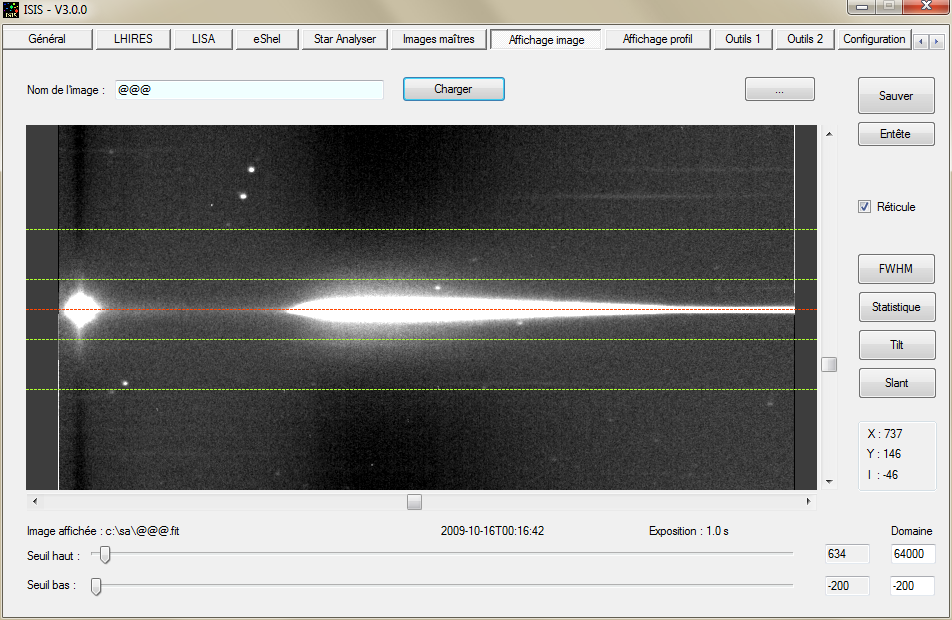This screenshot has height=620, width=952.
Task: Switch to the Star Analyser tab
Action: pos(344,39)
